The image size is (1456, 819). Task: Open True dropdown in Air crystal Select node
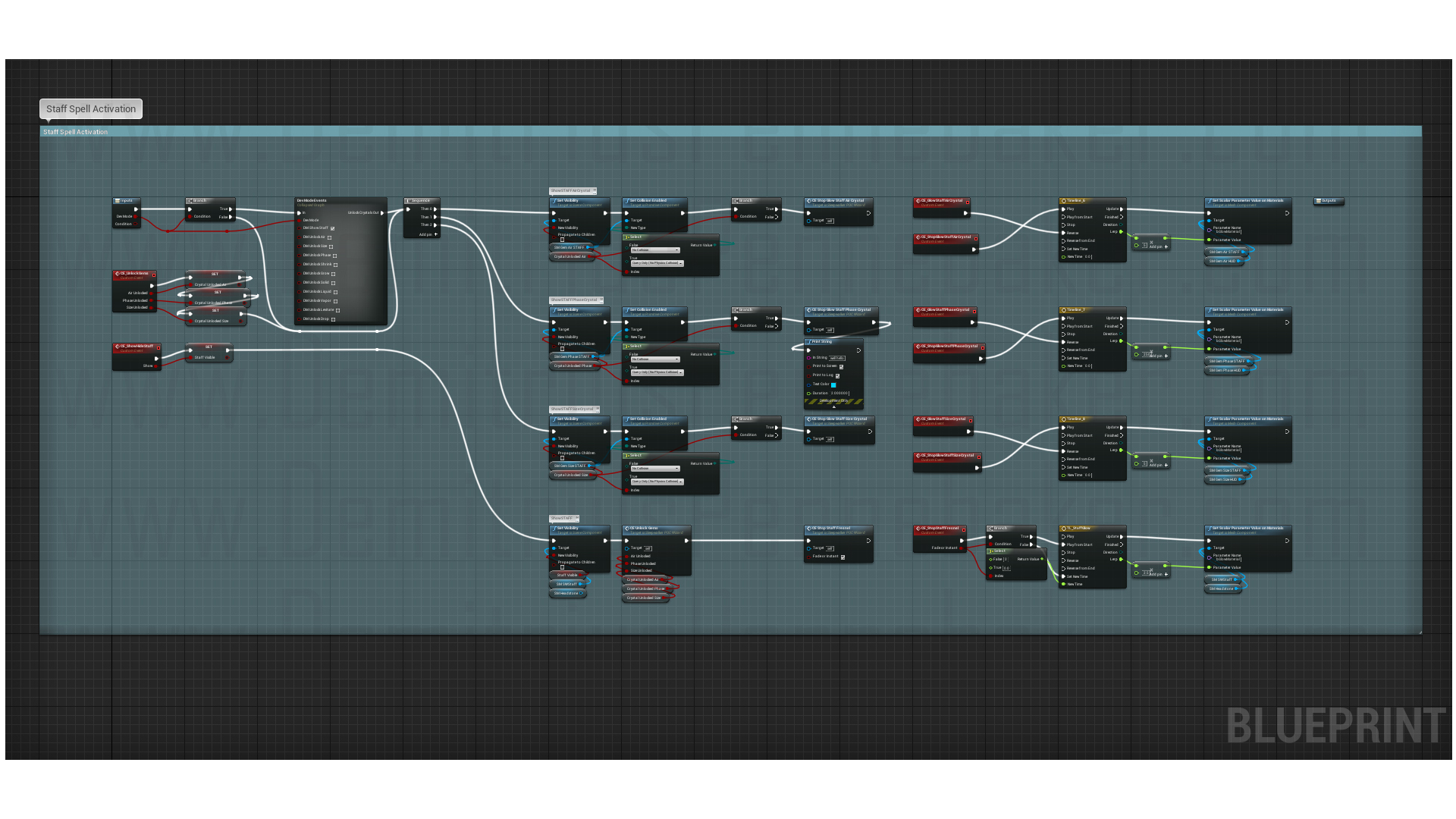657,263
